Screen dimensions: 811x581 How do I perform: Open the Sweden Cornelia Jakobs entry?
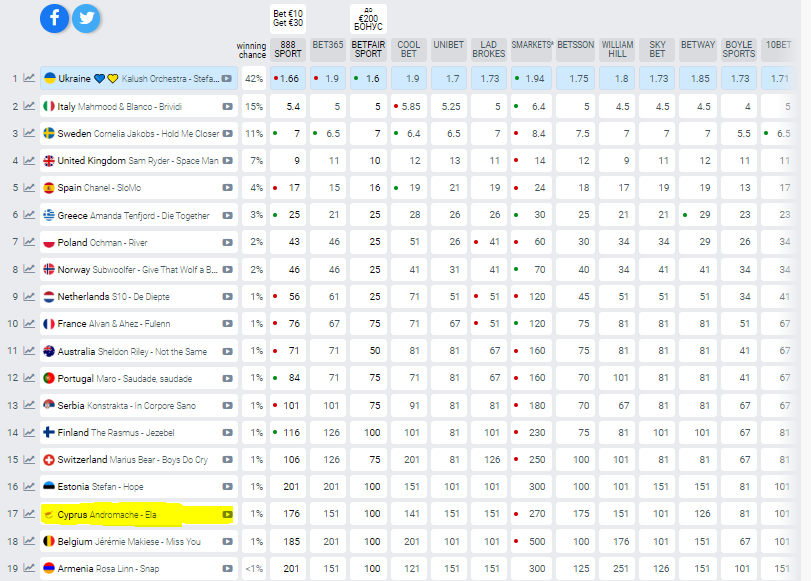(139, 133)
